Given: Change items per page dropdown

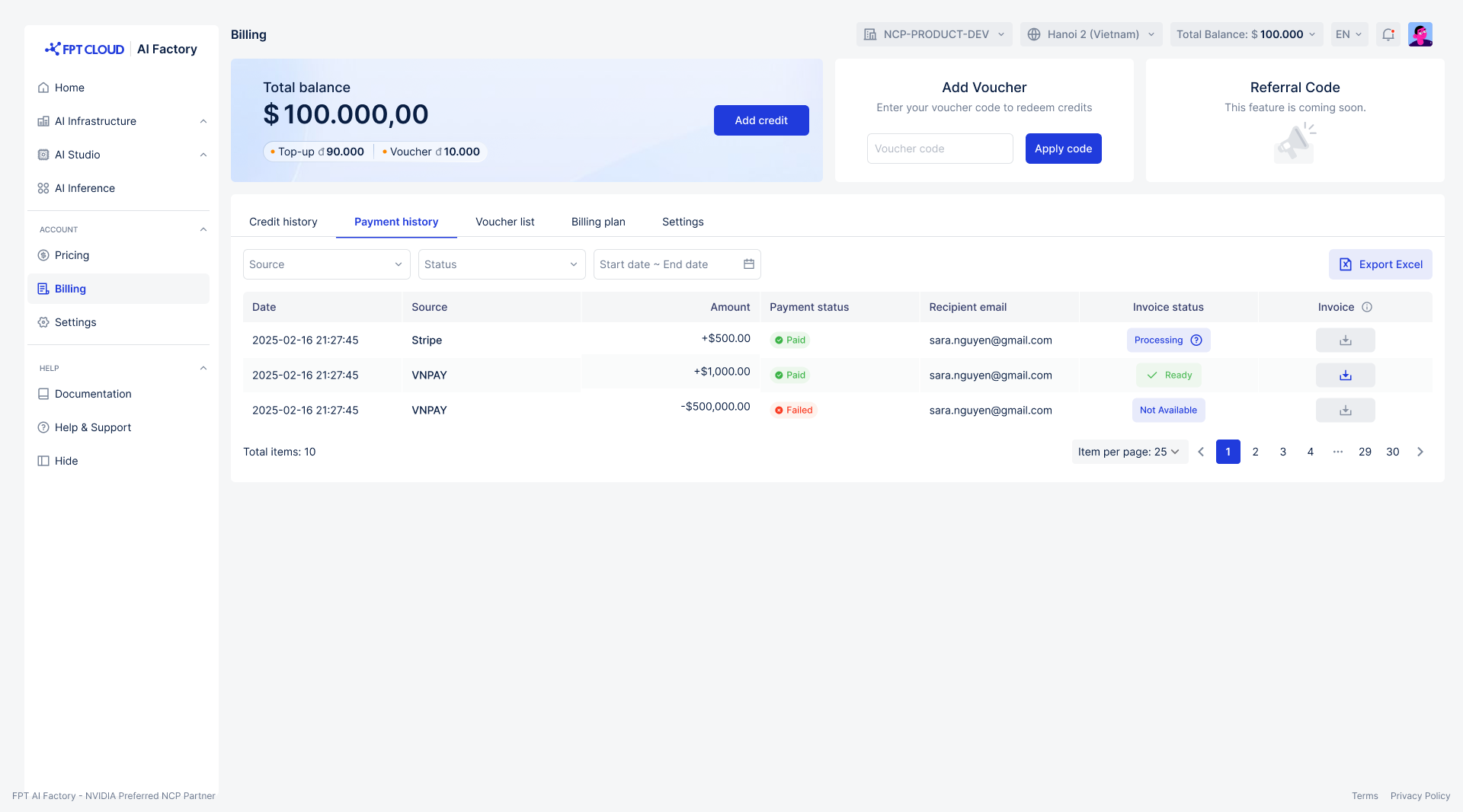Looking at the screenshot, I should click(1129, 452).
